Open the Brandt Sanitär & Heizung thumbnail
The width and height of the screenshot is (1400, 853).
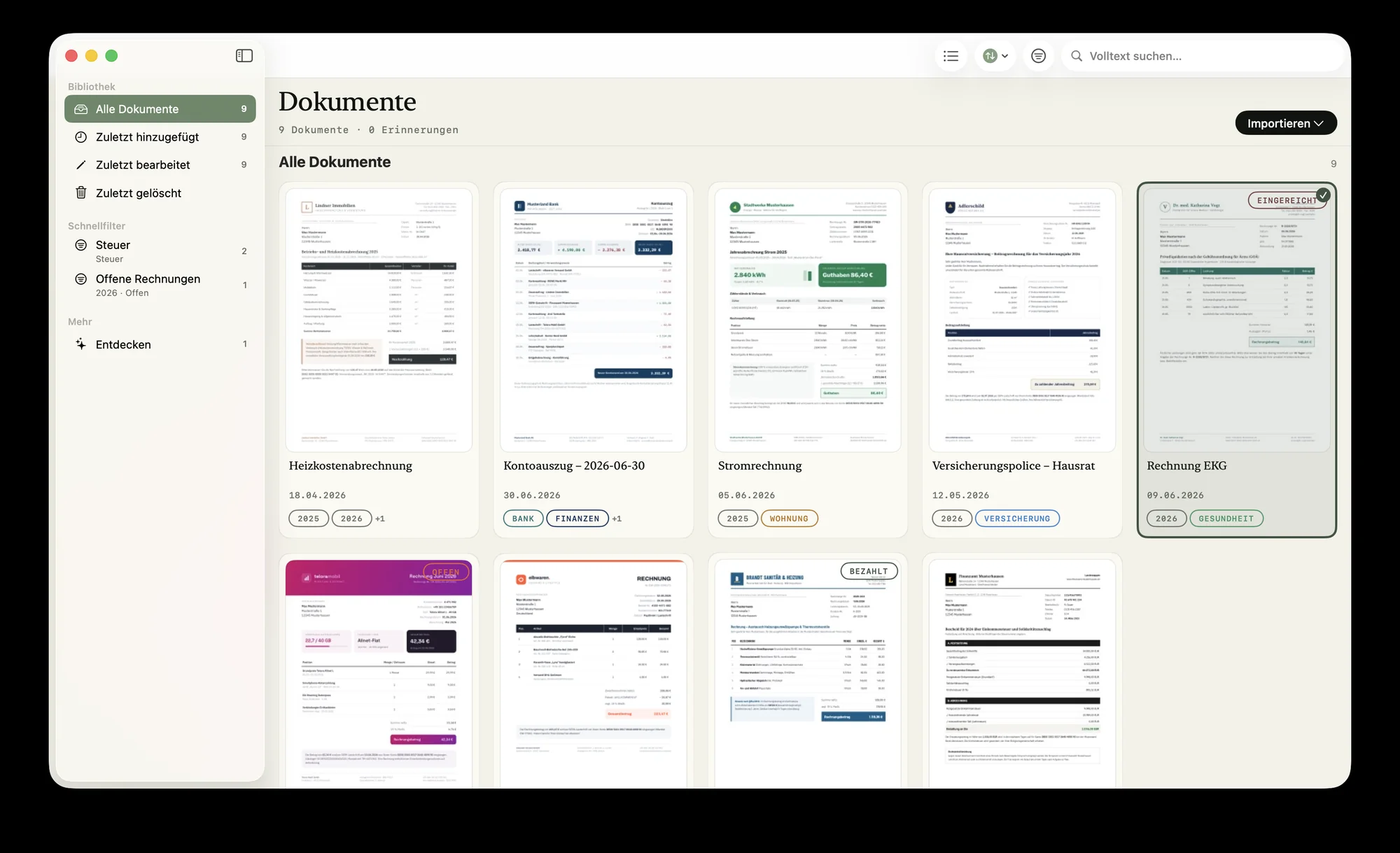(808, 674)
